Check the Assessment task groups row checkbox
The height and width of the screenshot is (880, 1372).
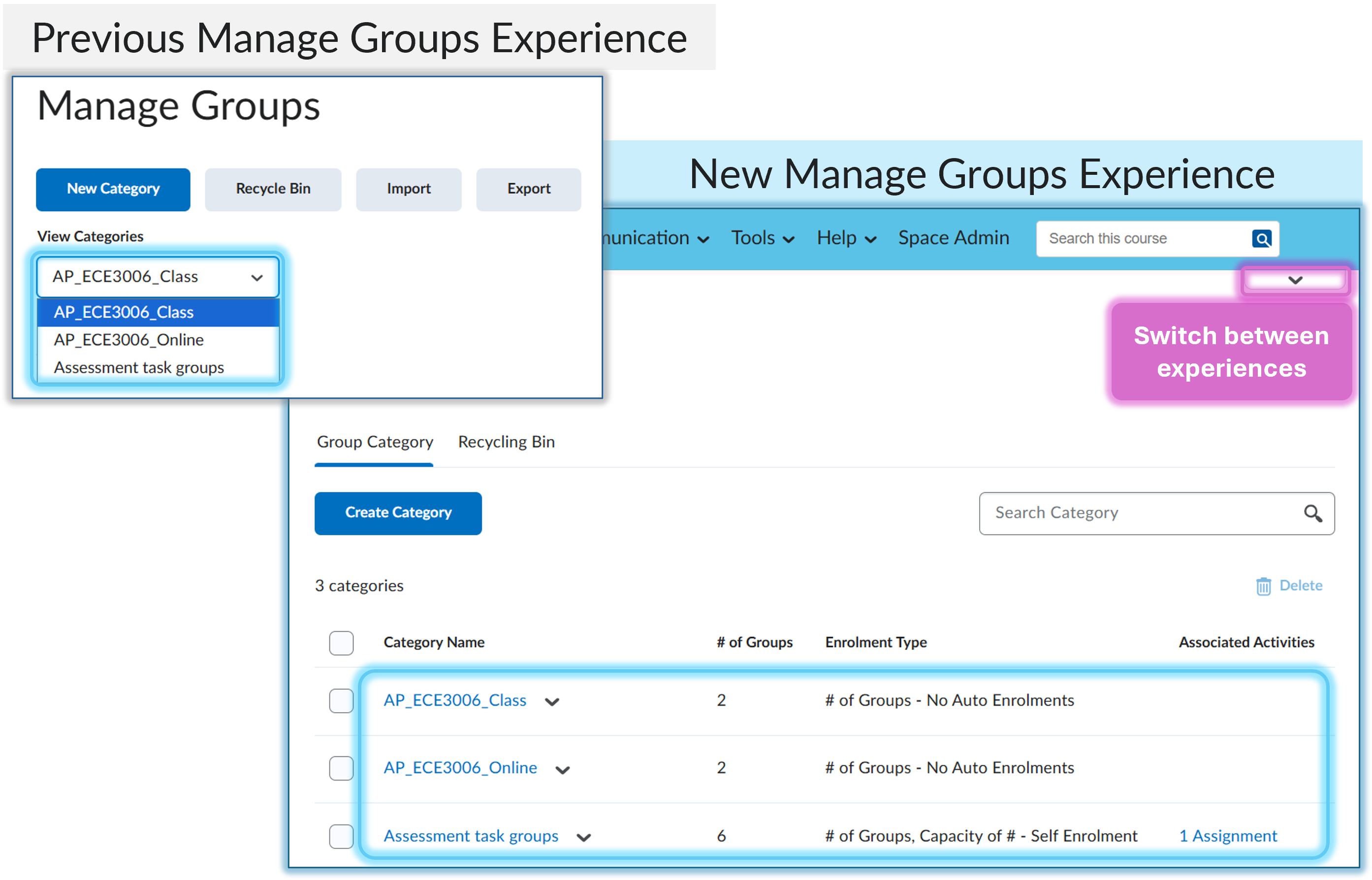[x=341, y=836]
